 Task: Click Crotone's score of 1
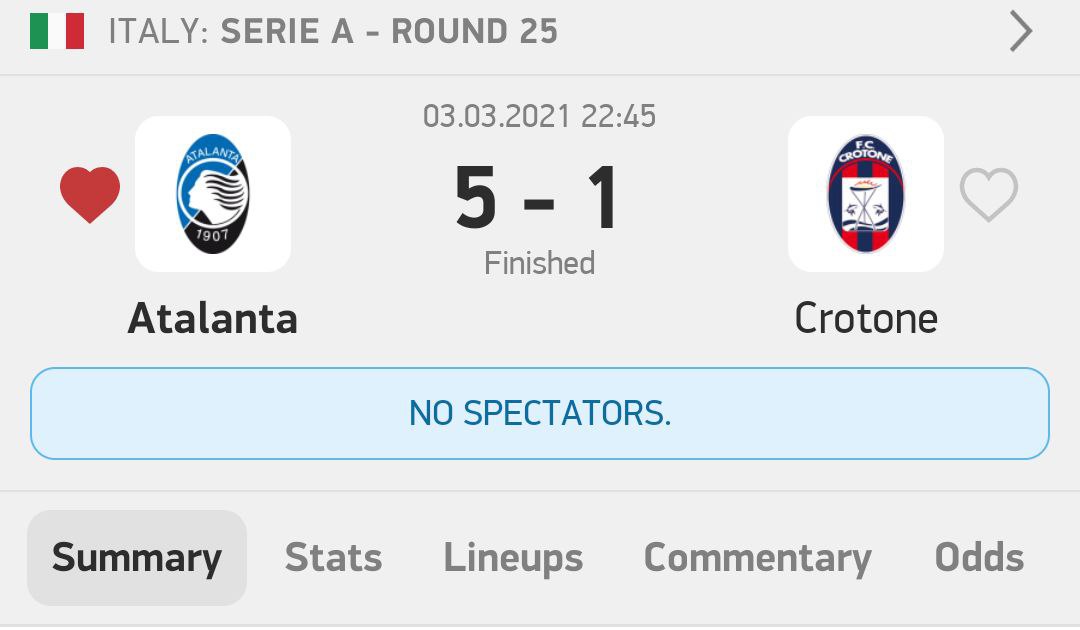click(x=601, y=198)
